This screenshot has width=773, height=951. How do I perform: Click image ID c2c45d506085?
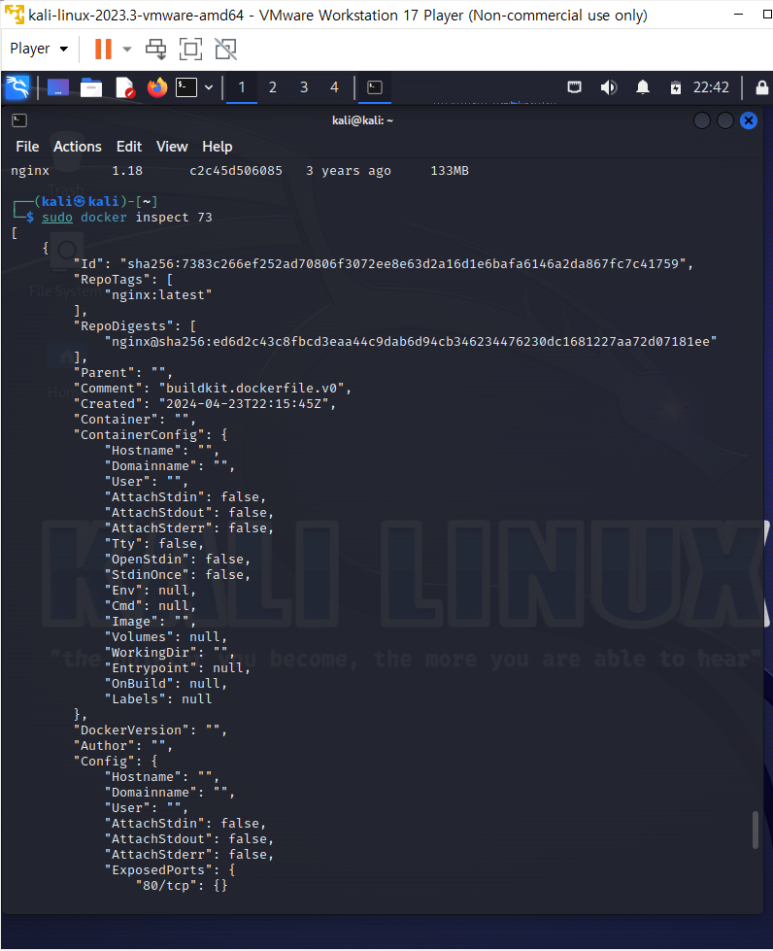236,171
